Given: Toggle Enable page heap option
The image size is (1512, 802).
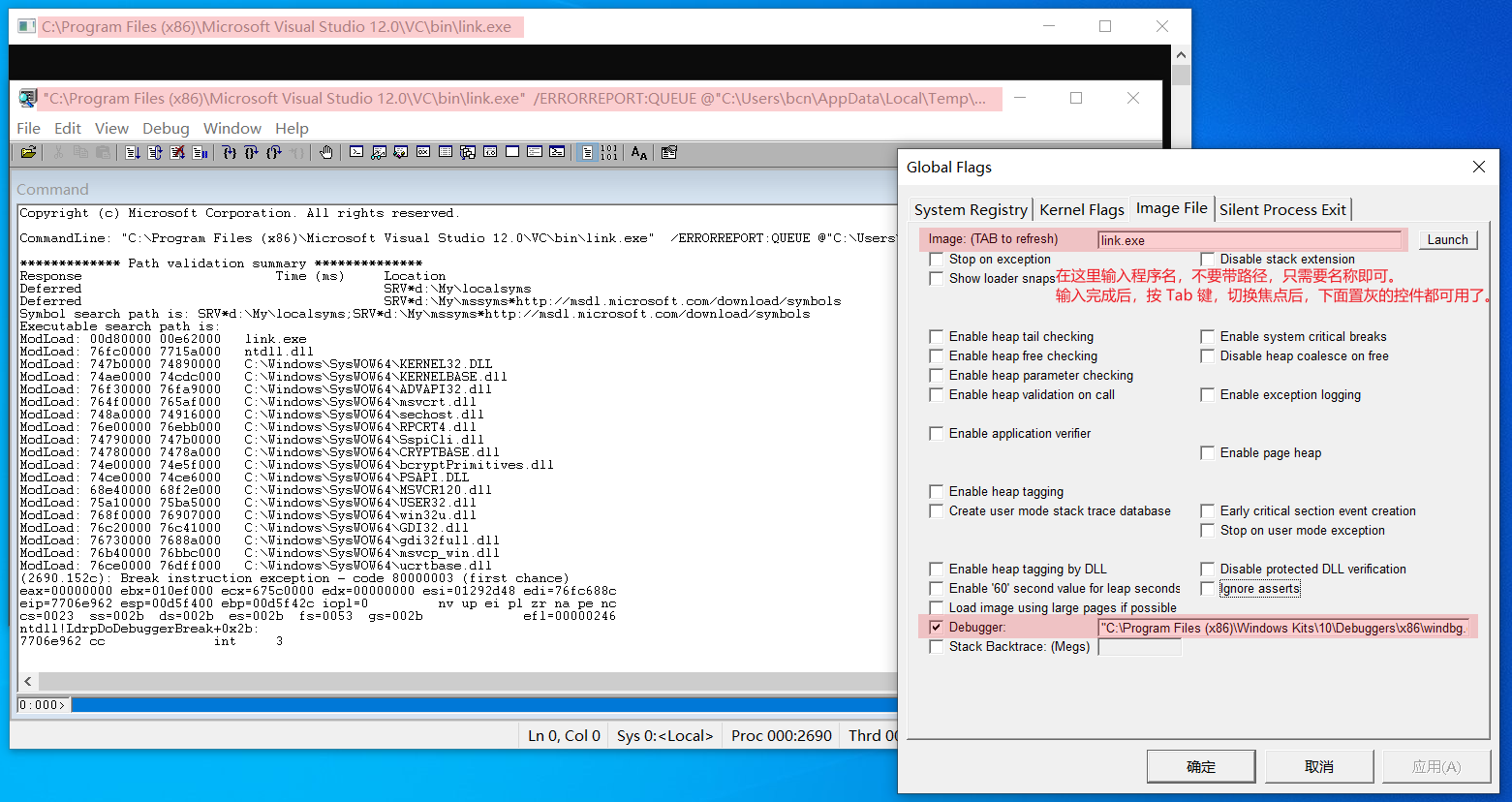Looking at the screenshot, I should (1207, 452).
